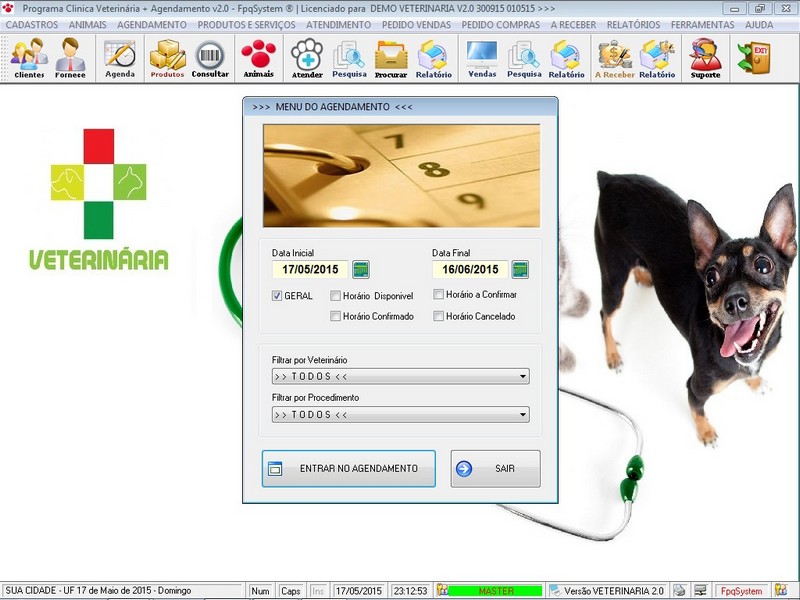Uncheck the GERAL checkbox

tap(277, 296)
